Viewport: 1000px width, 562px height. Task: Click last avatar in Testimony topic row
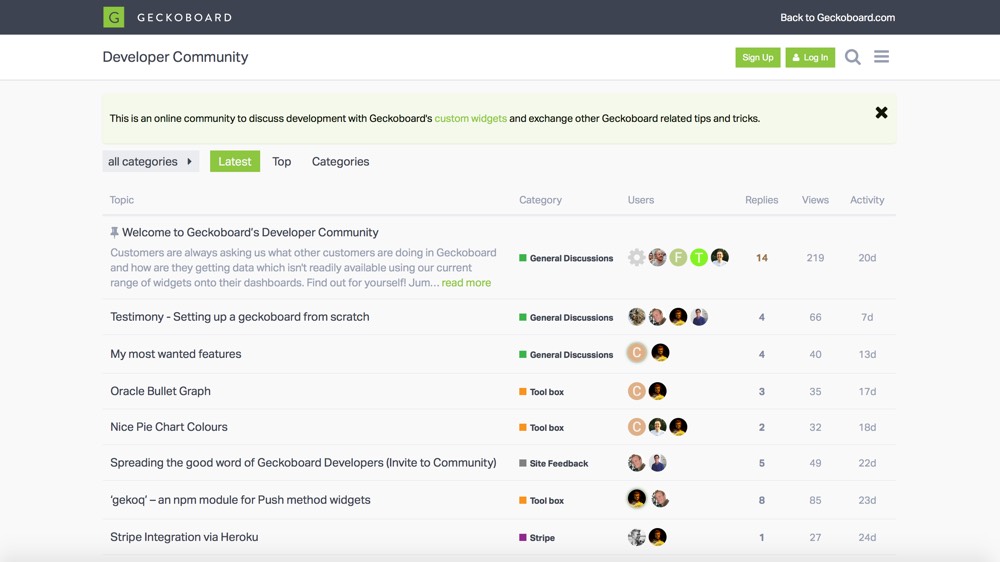[699, 316]
